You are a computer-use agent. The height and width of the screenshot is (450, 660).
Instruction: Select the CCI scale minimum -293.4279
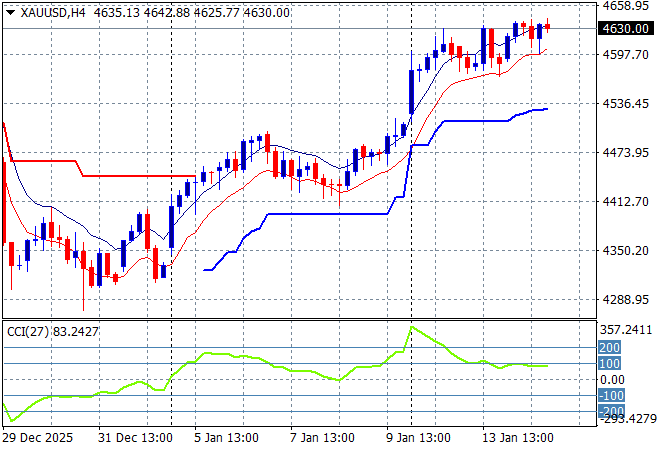(x=628, y=418)
